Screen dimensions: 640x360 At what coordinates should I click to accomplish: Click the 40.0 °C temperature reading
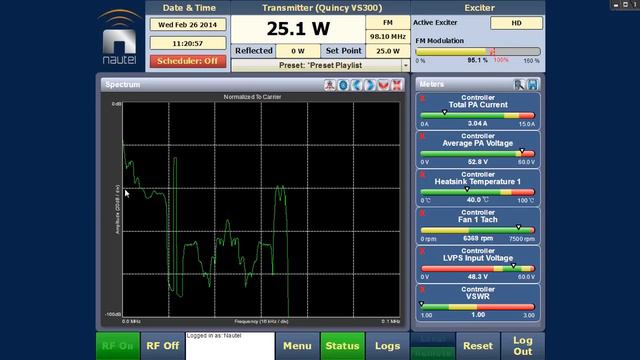point(478,200)
